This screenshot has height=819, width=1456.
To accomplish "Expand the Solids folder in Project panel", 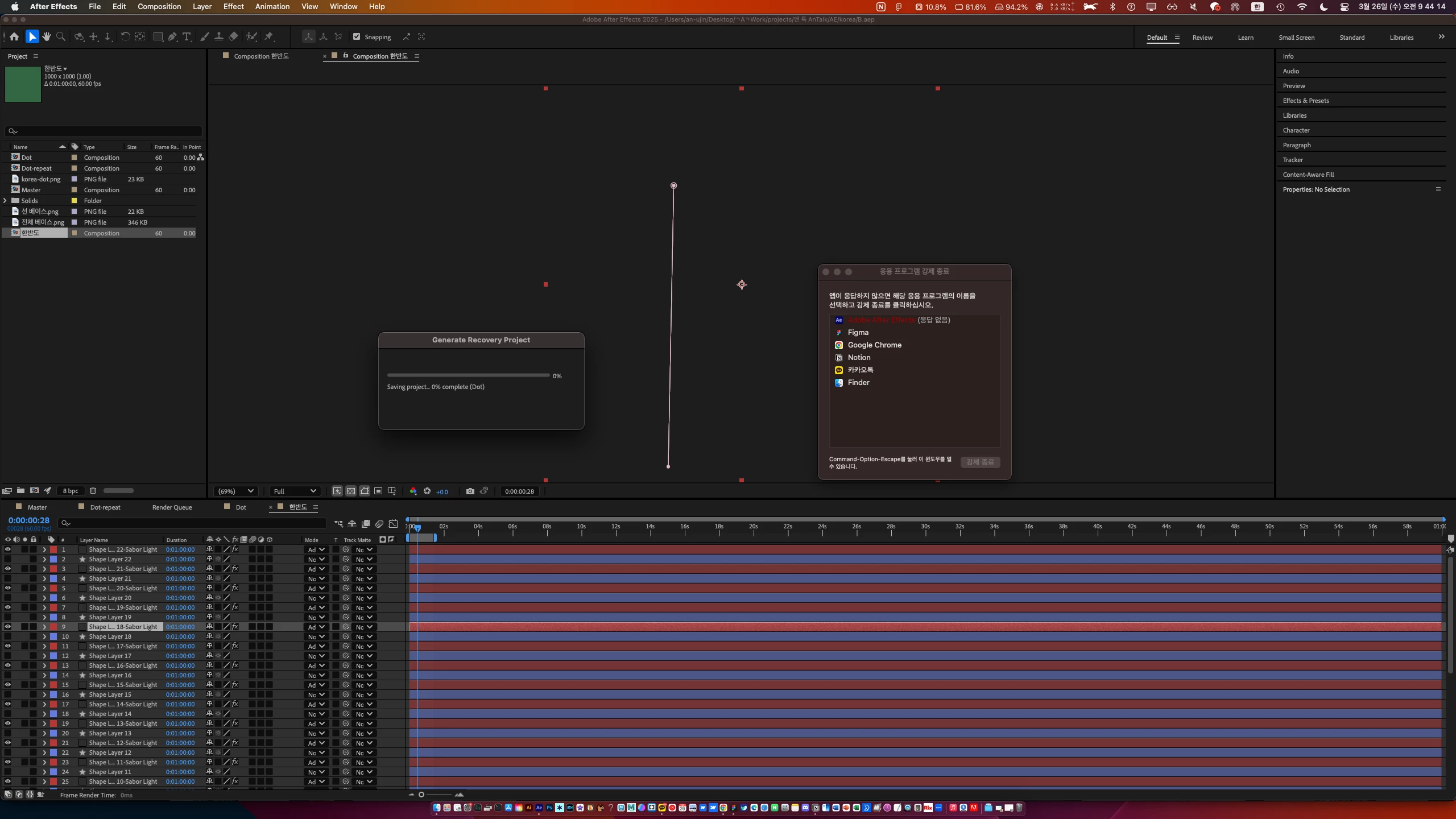I will coord(5,201).
